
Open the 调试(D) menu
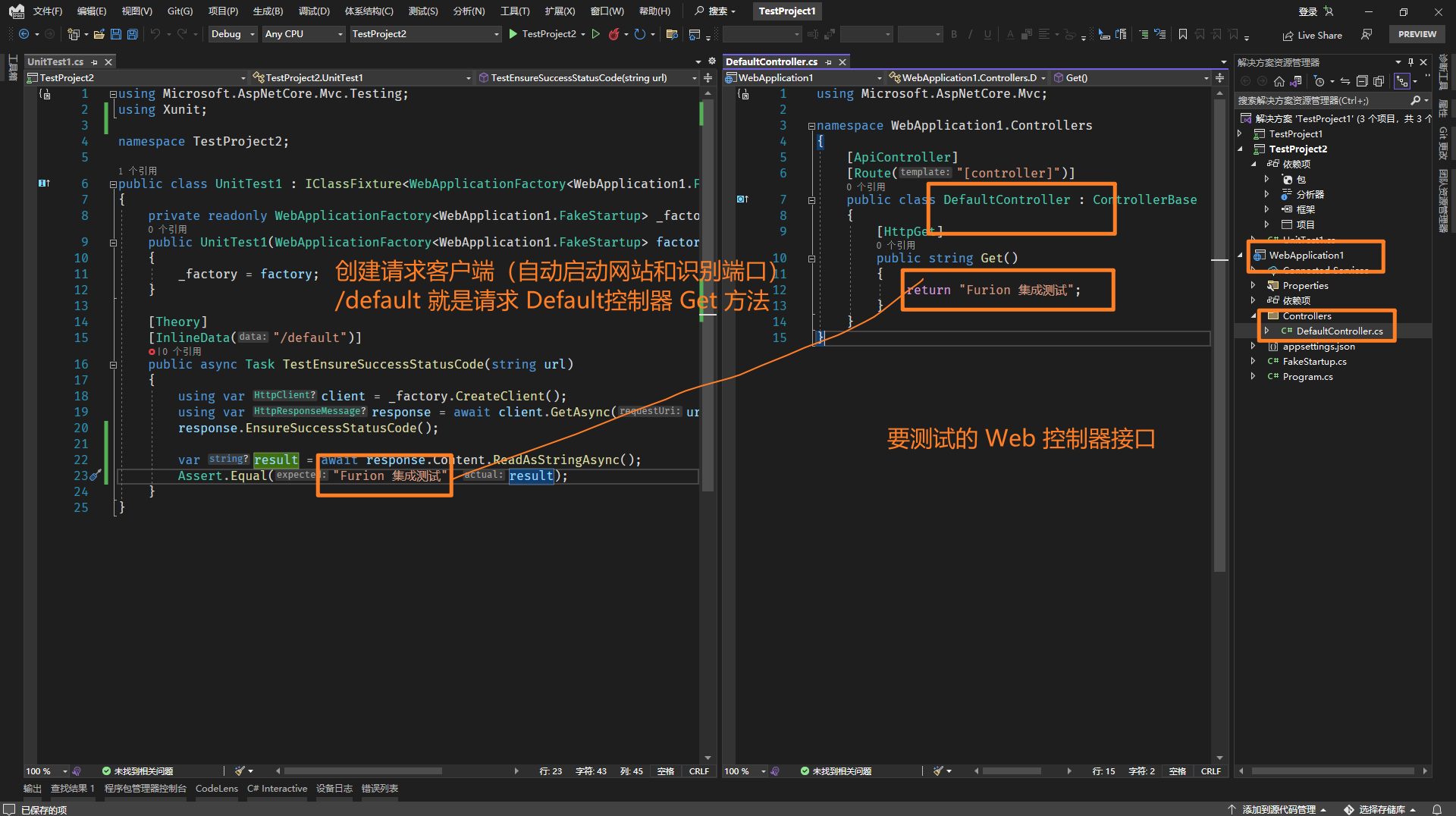click(x=314, y=11)
